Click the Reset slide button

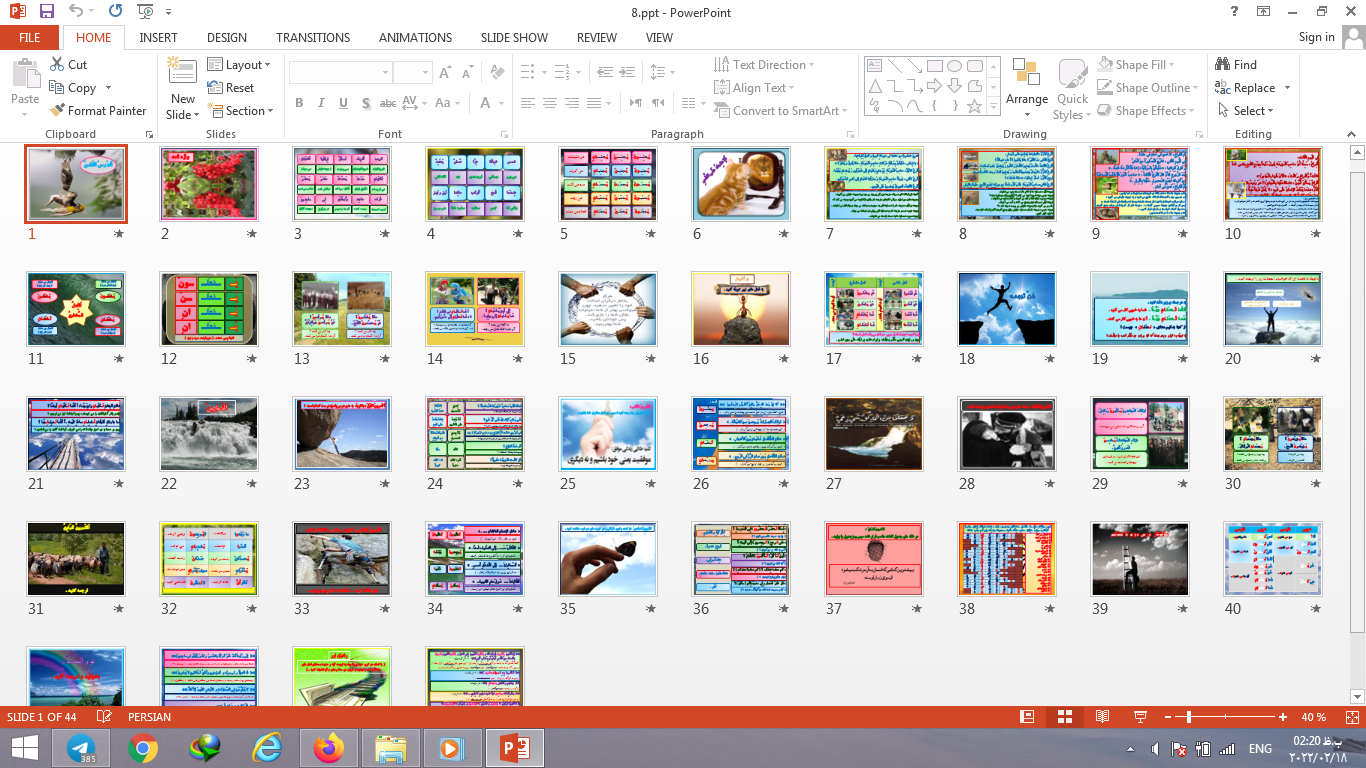point(231,88)
